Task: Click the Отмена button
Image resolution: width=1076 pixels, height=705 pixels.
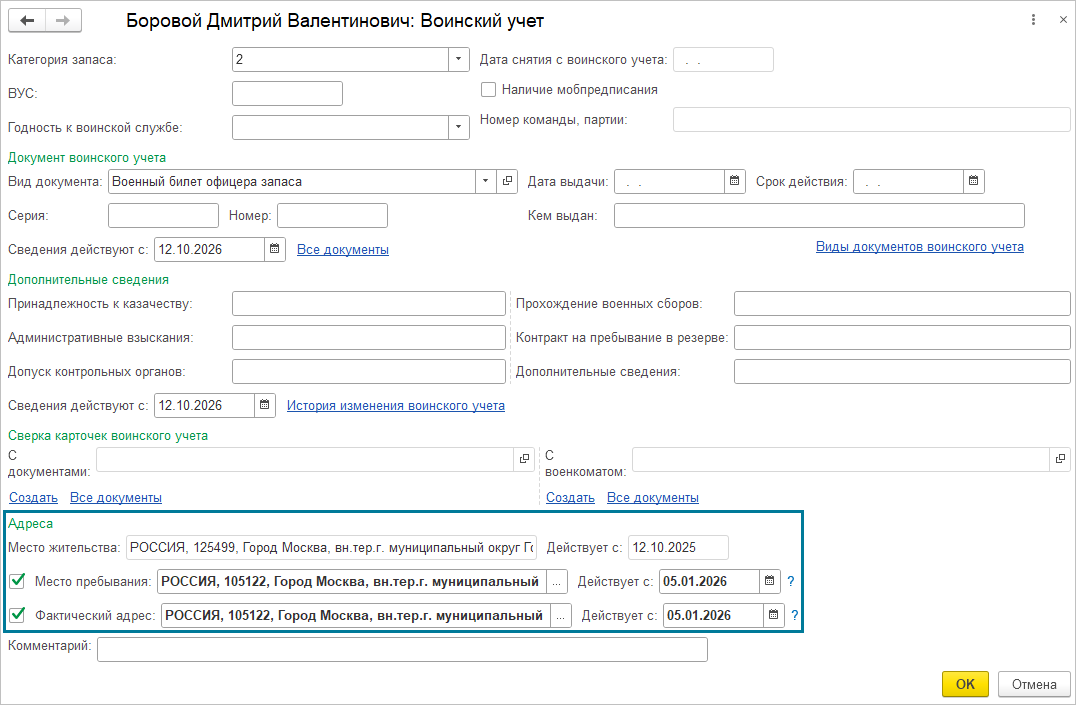Action: (x=1034, y=684)
